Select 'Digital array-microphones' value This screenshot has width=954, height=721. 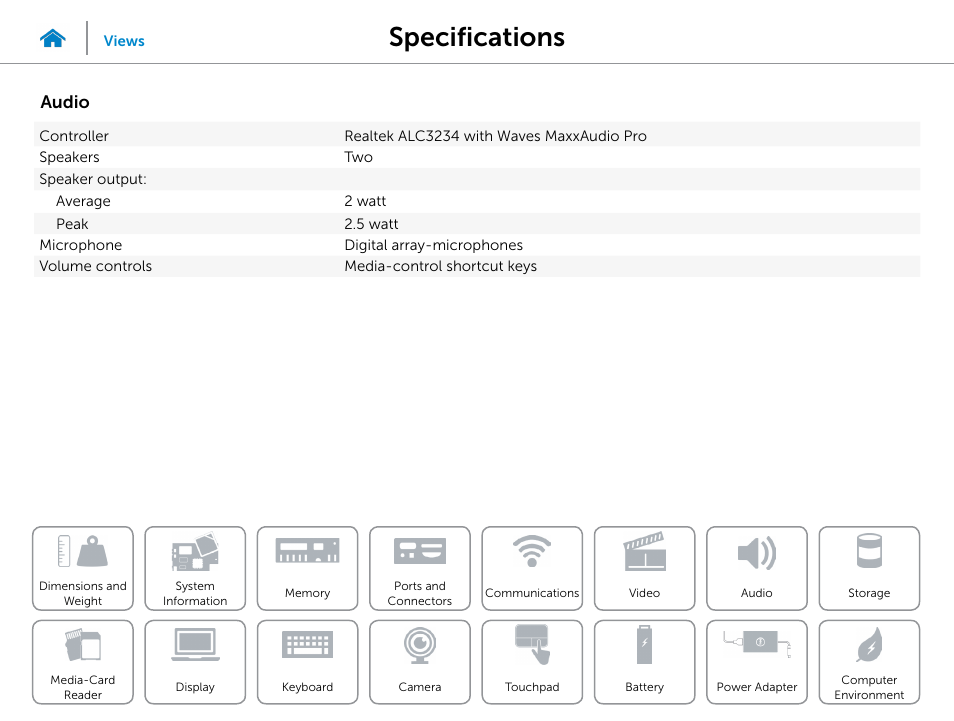coord(434,245)
